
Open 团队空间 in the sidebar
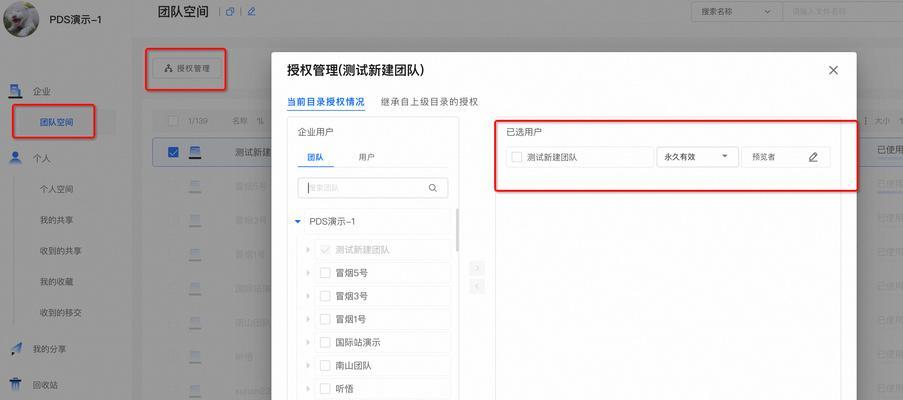(56, 122)
